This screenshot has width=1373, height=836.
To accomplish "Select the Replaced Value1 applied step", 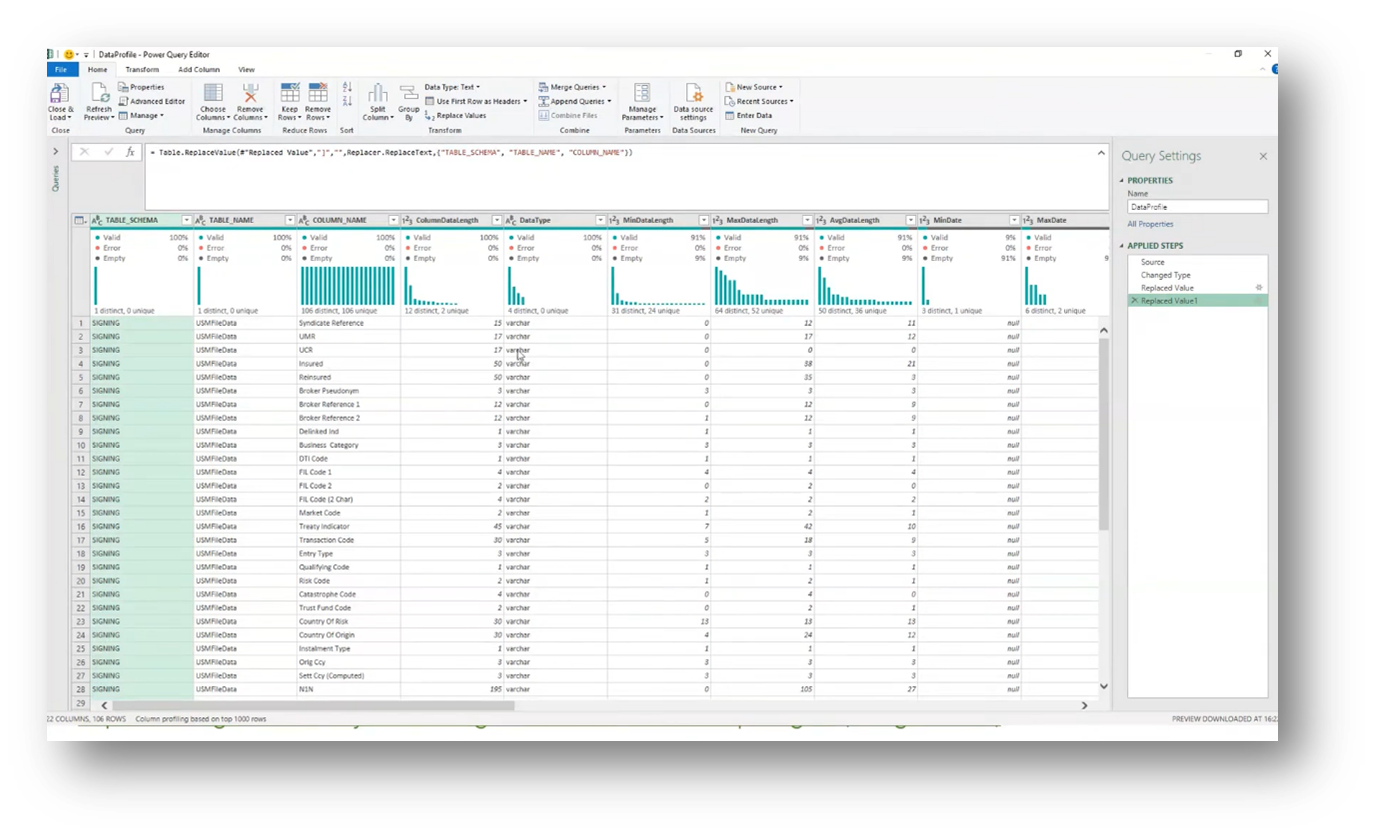I will click(x=1197, y=300).
